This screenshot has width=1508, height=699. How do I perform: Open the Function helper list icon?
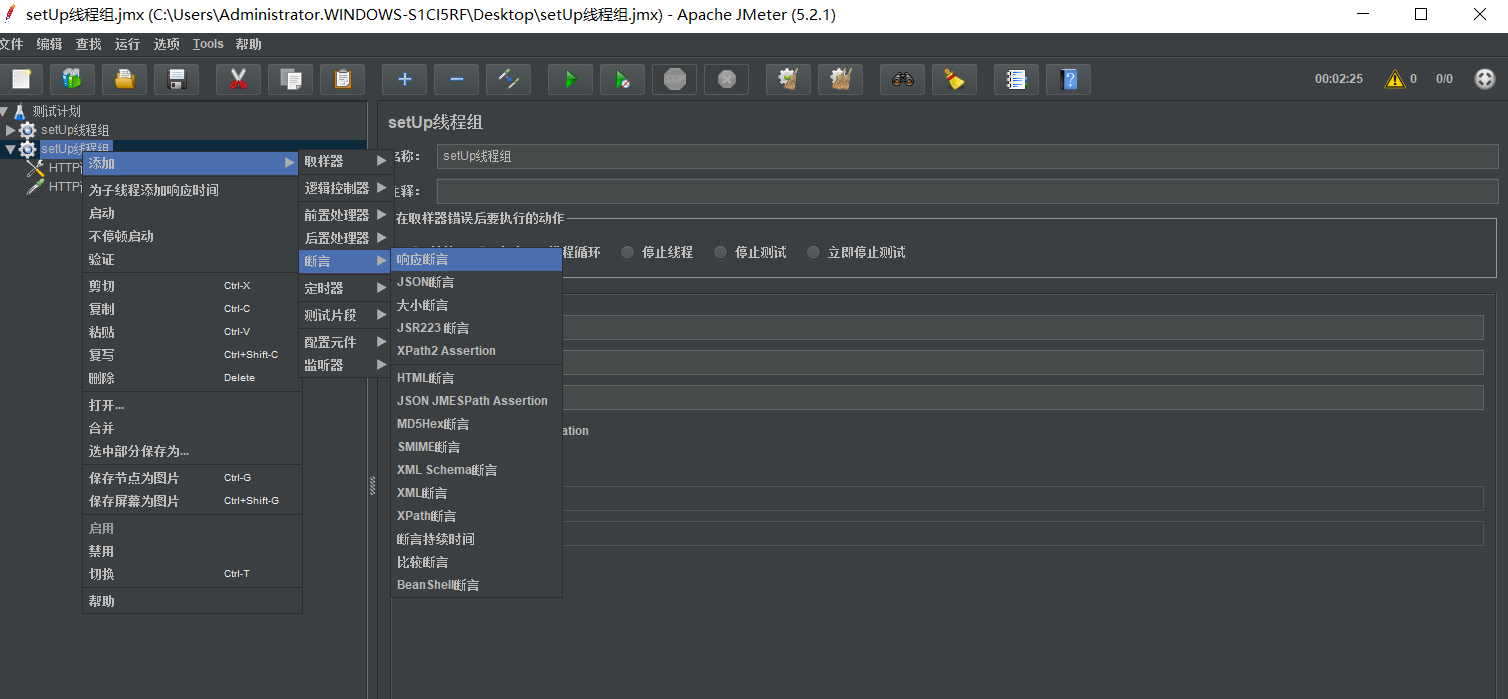pos(1016,79)
